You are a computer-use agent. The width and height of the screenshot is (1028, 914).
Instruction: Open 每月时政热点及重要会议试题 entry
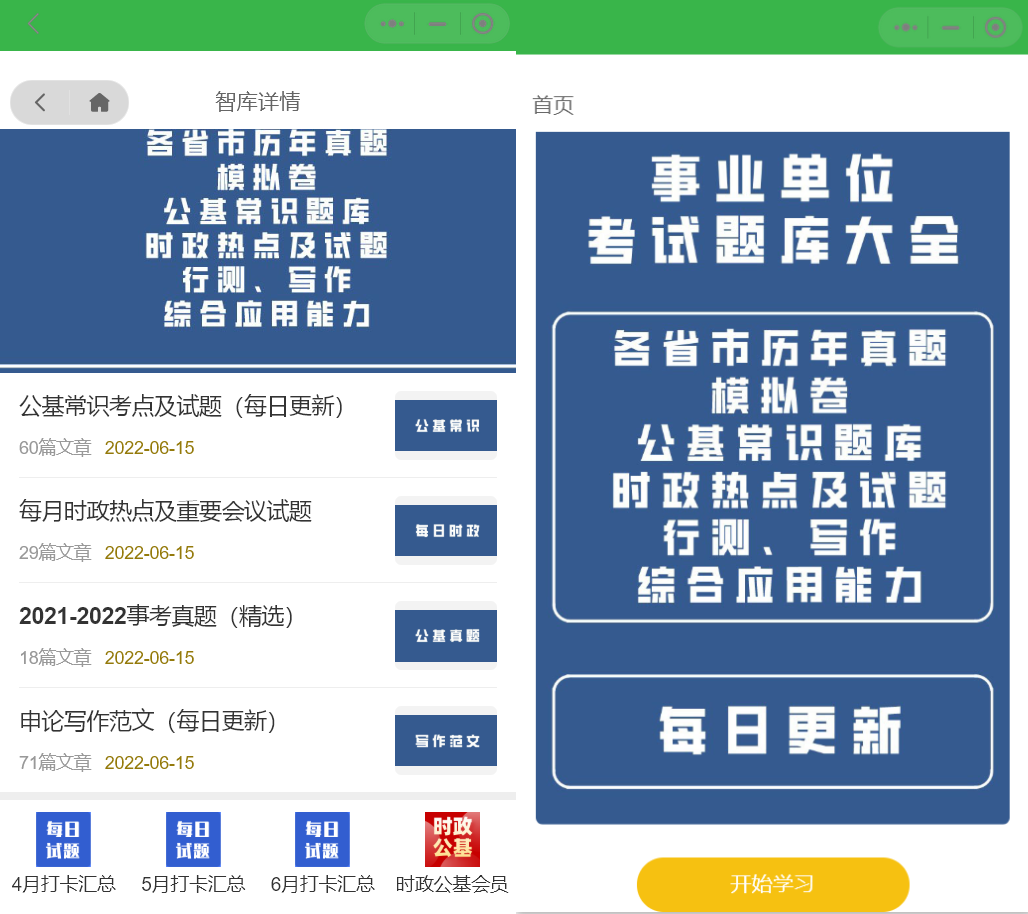coord(166,511)
